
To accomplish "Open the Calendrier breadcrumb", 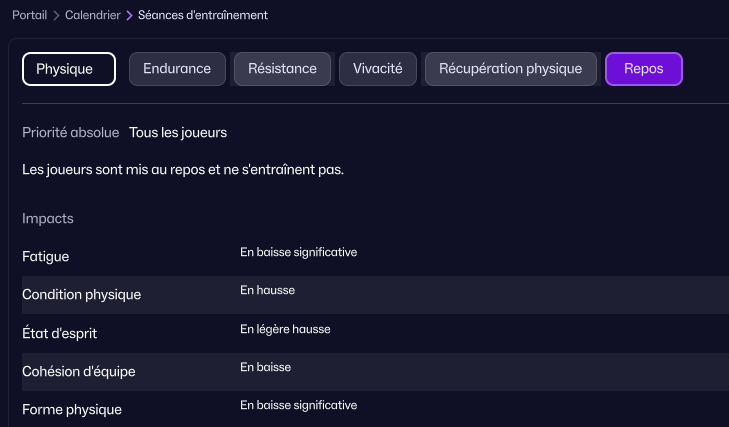I will coord(92,16).
